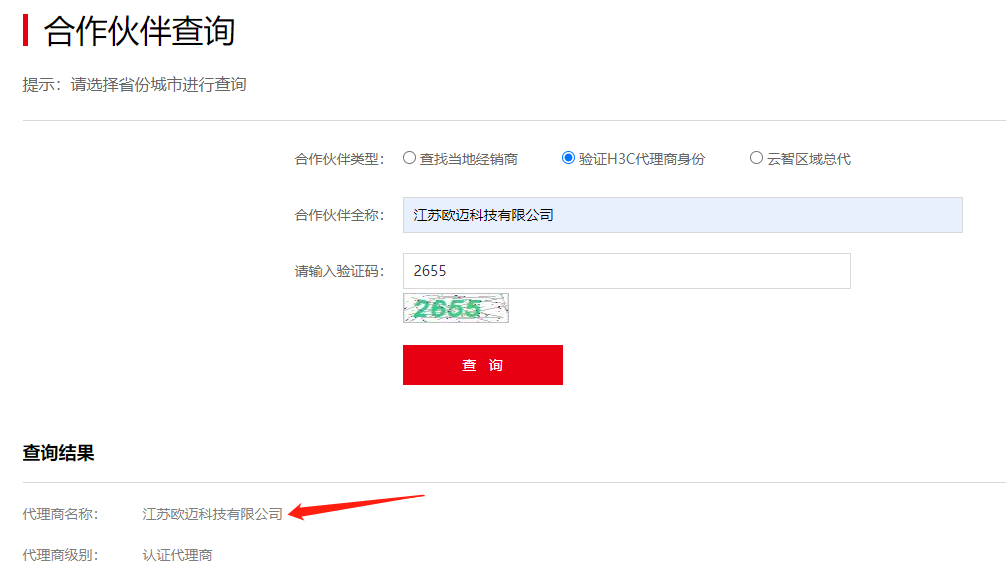The width and height of the screenshot is (1006, 580).
Task: Choose the 云智区域总代 radio button
Action: [756, 158]
